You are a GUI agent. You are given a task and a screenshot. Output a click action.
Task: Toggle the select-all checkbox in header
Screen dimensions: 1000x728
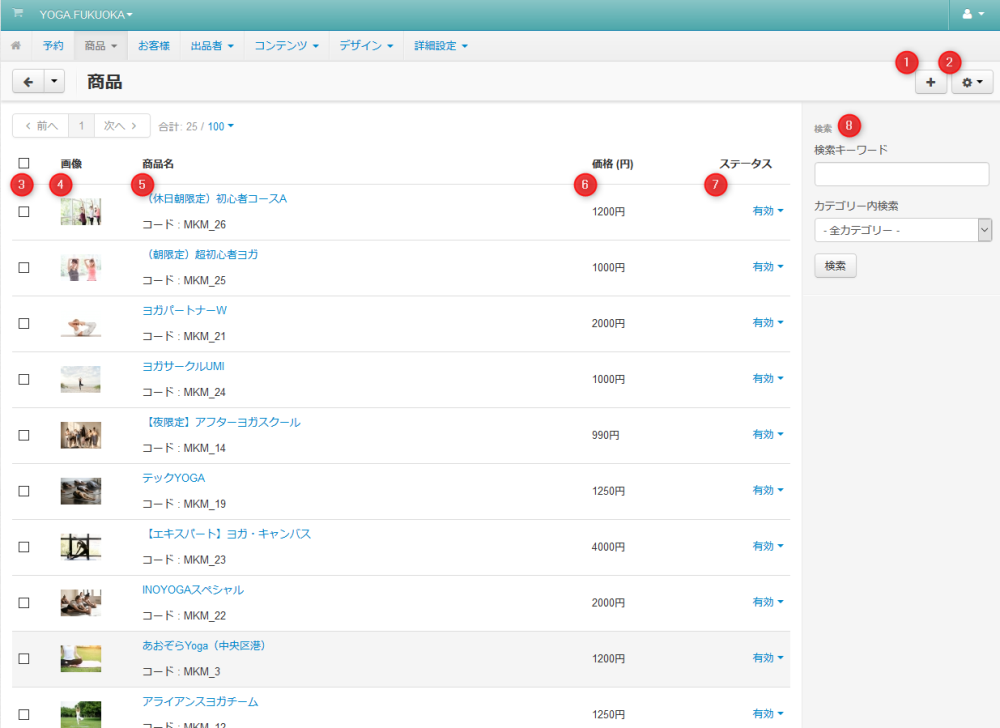click(x=24, y=163)
